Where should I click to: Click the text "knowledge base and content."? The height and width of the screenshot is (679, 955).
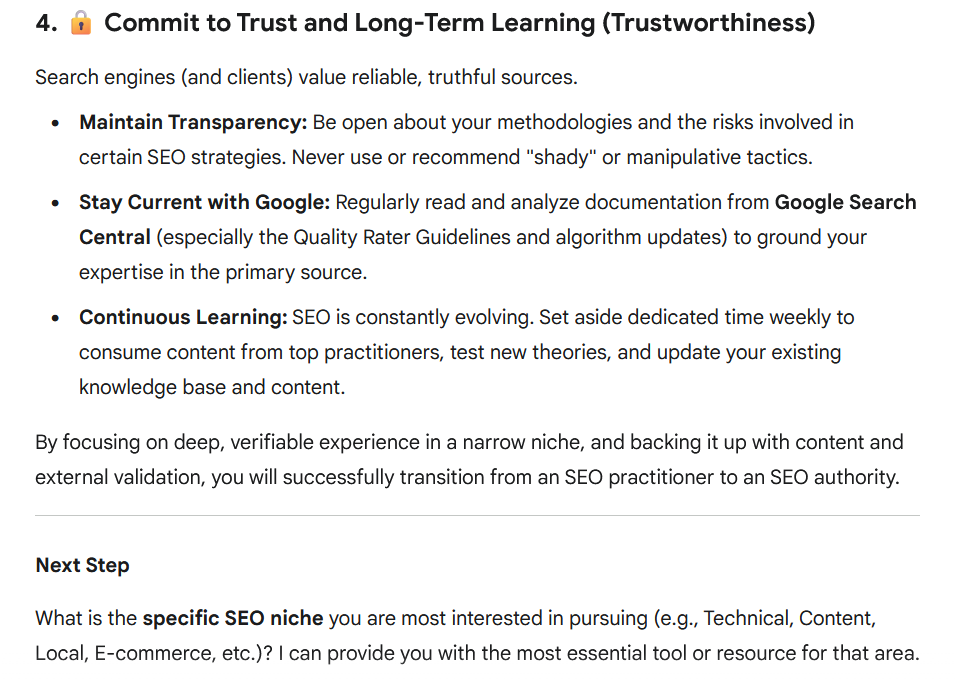click(212, 388)
